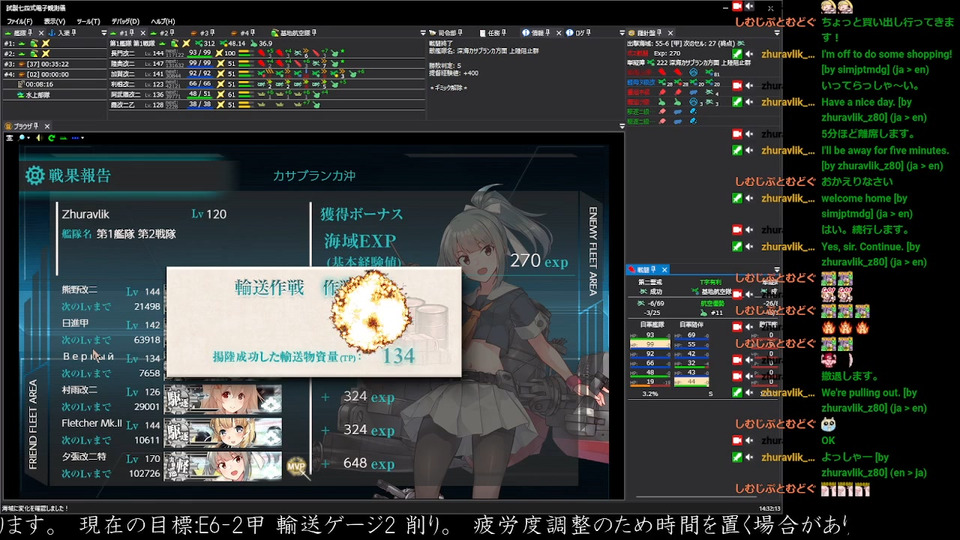
Task: Click the 輸送作戦 transport result popup
Action: 314,322
